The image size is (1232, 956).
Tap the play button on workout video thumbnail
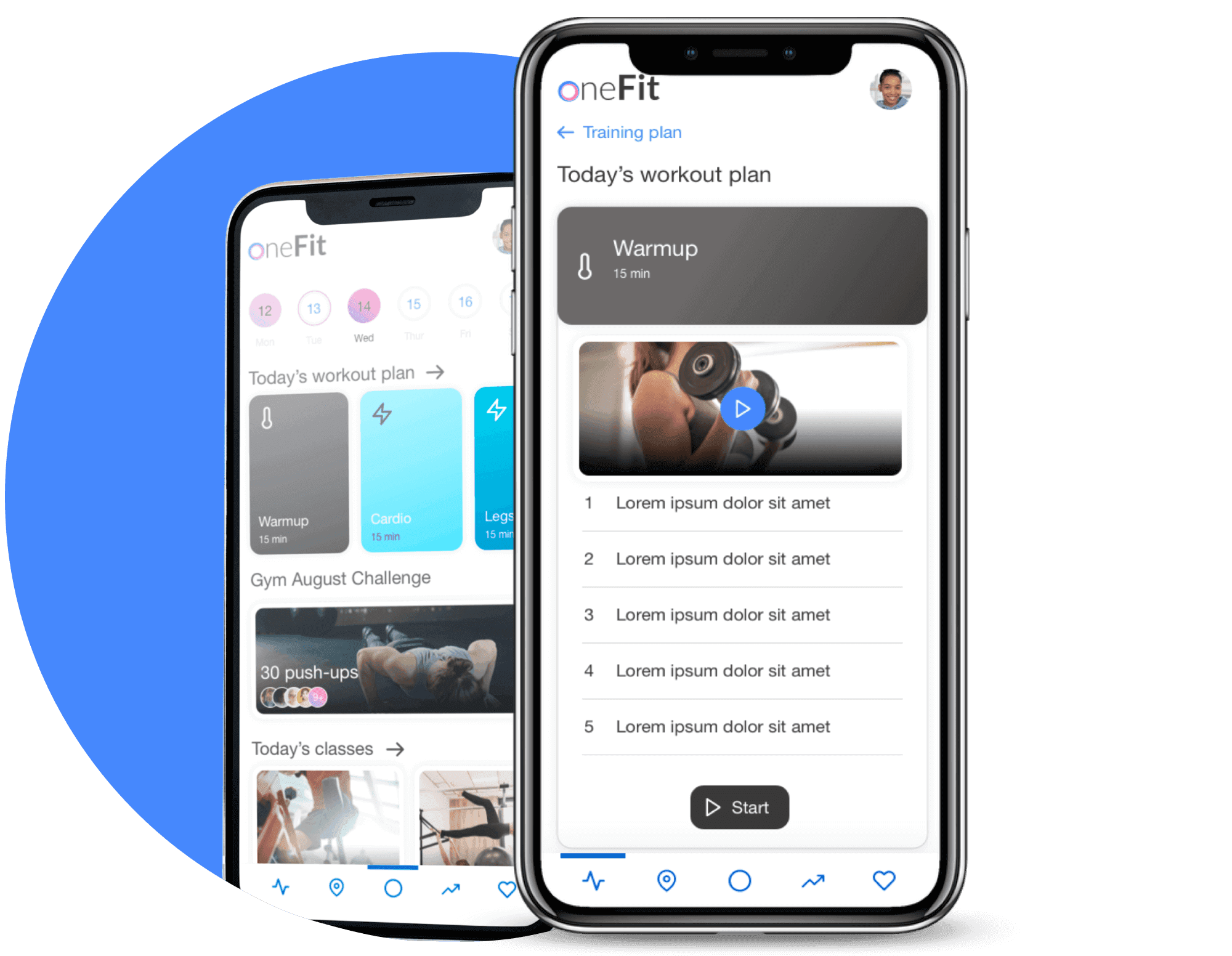click(740, 409)
